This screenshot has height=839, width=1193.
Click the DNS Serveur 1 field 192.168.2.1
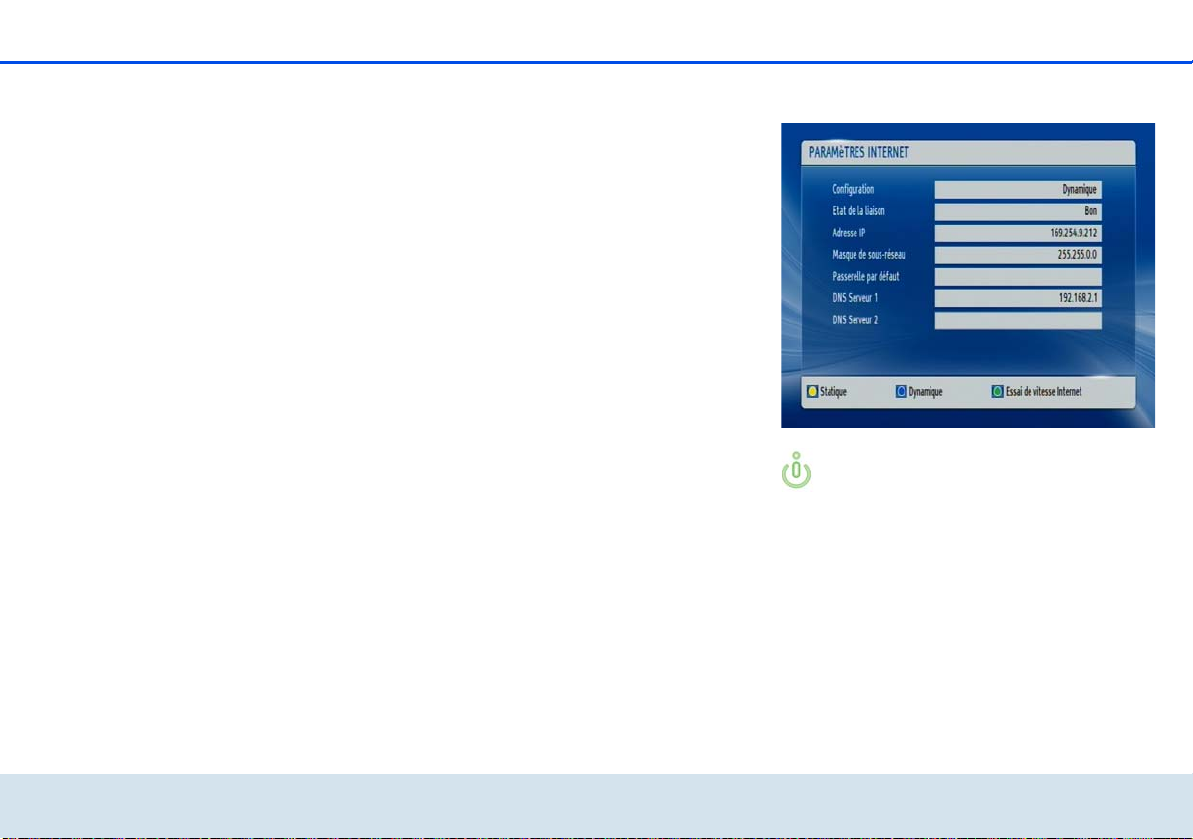point(1018,298)
